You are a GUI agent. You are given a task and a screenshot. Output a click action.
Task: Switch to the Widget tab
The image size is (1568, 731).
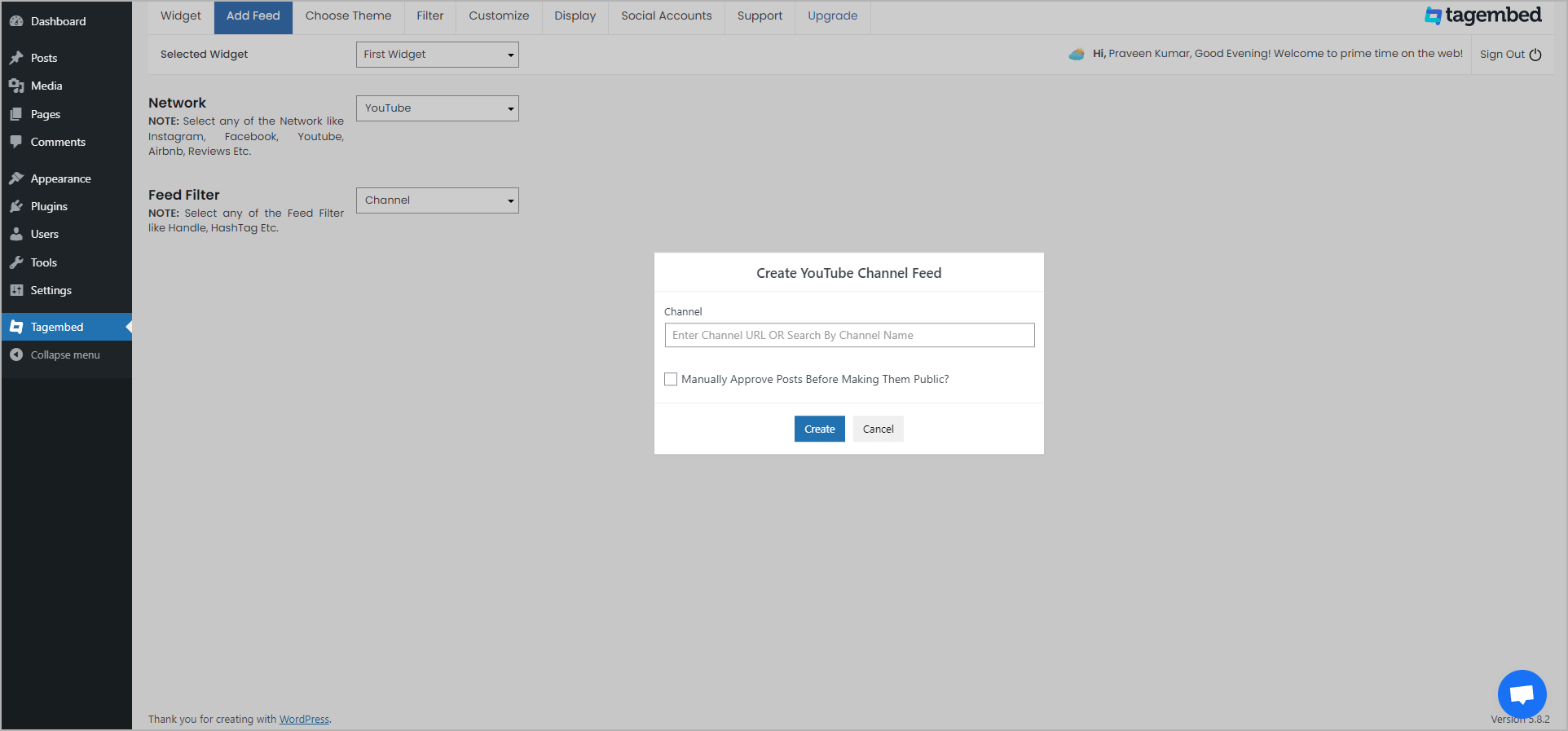click(181, 16)
